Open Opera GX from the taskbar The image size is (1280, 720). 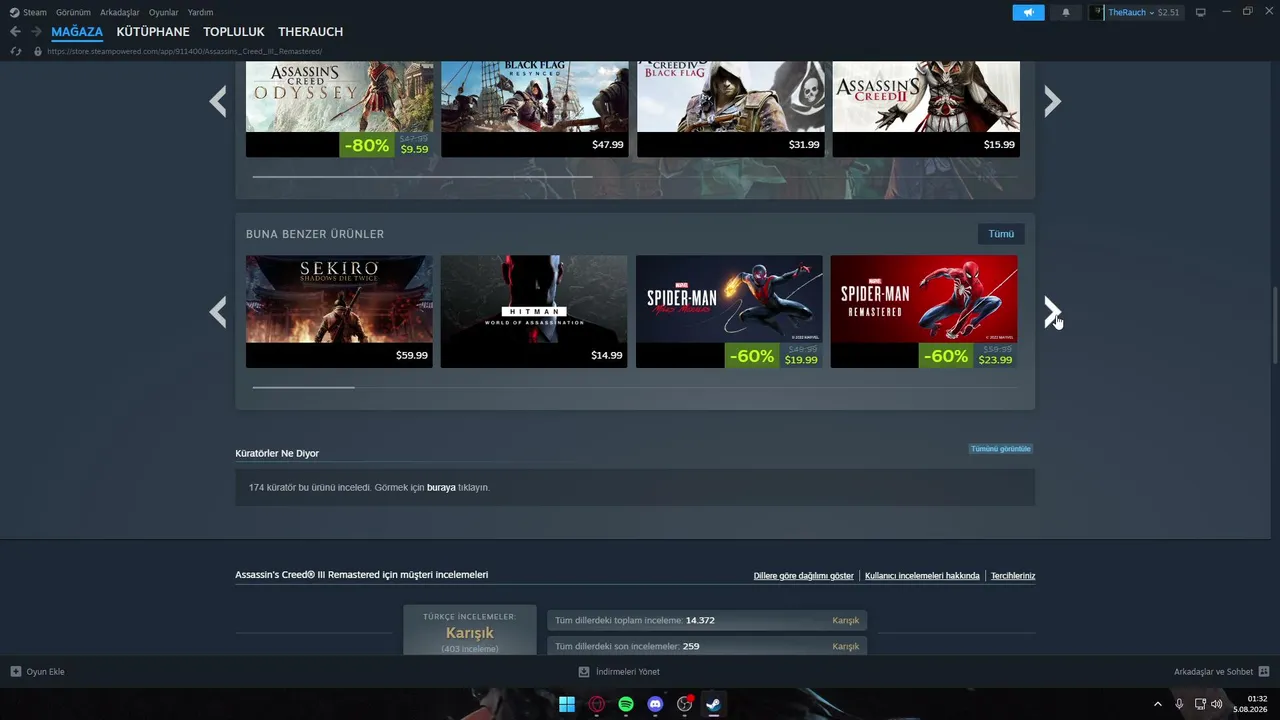[597, 704]
